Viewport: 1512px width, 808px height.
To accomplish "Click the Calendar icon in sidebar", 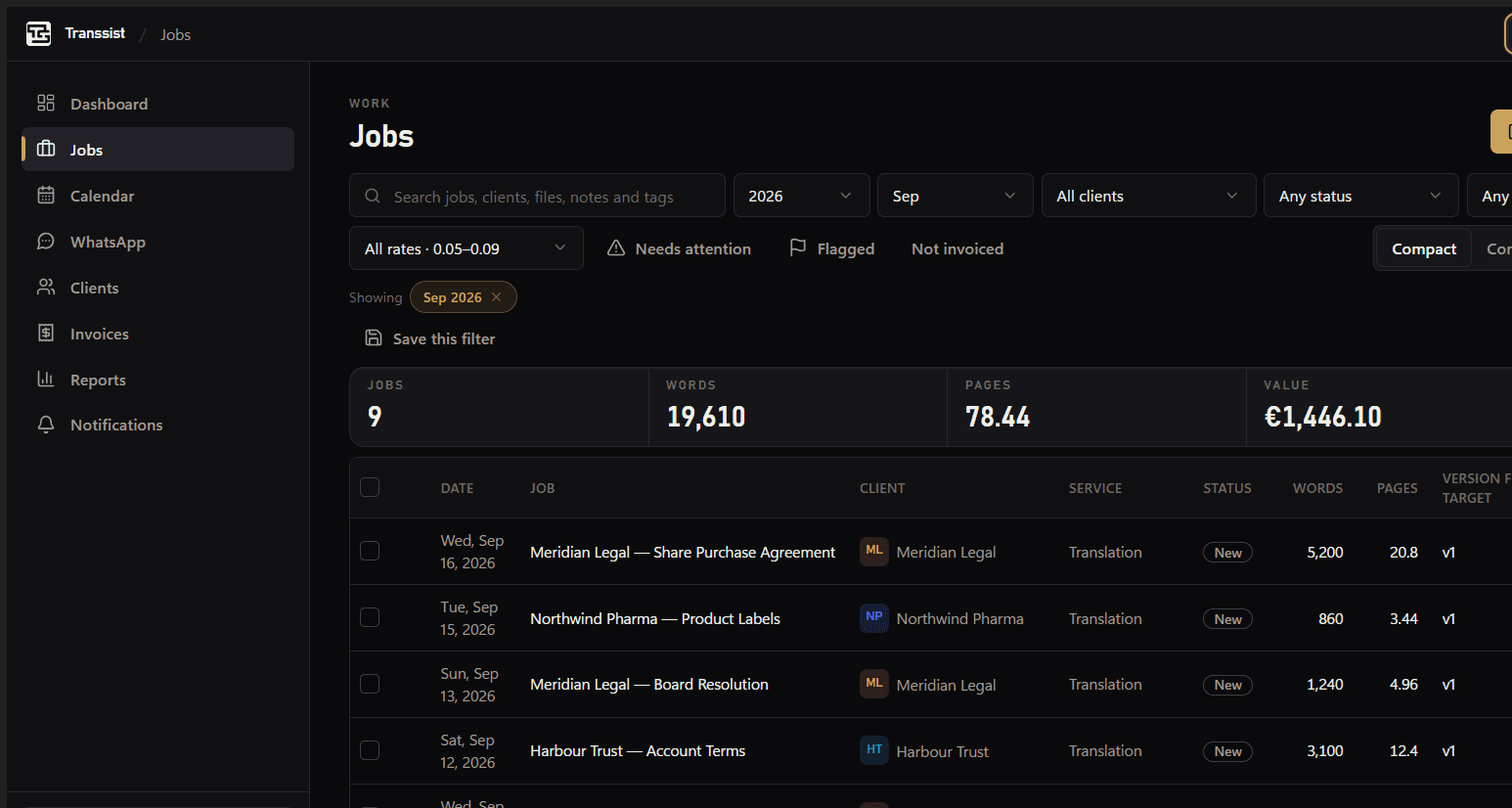I will point(46,195).
